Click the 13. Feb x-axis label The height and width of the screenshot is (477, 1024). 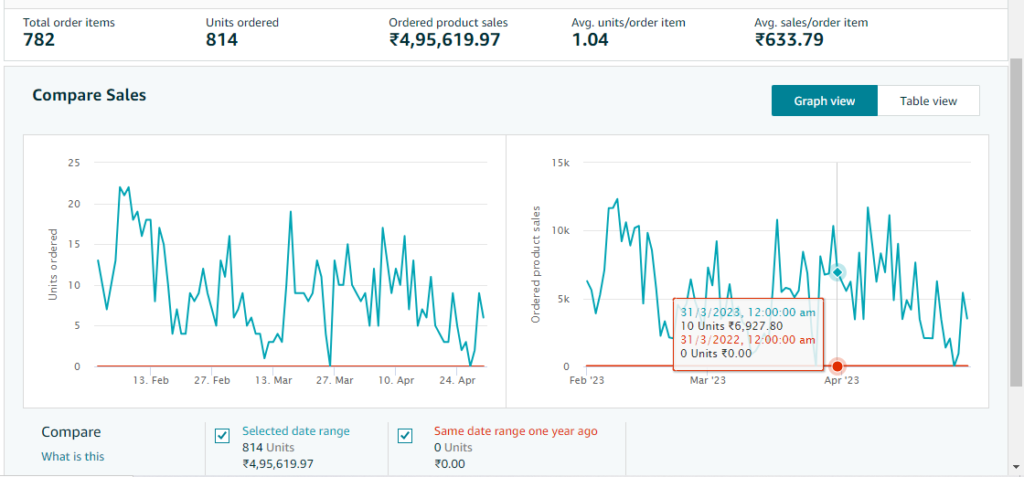tap(153, 381)
